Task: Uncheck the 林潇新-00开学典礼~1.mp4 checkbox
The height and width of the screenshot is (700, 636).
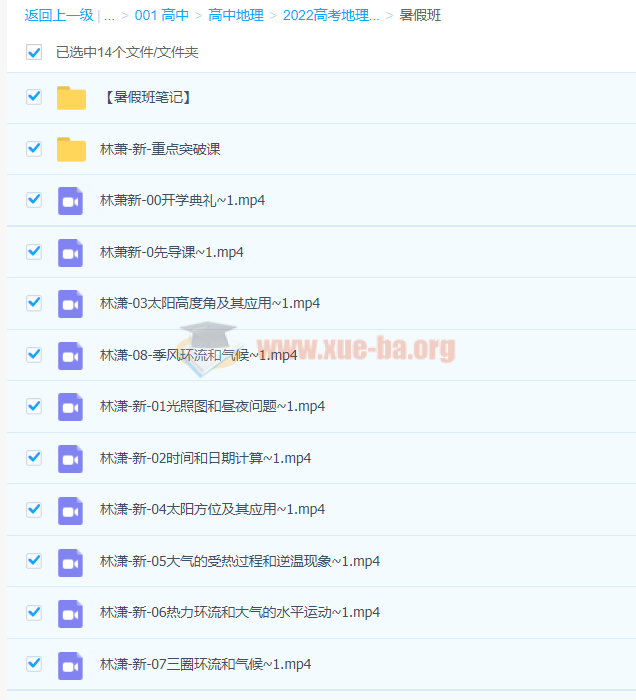Action: [x=34, y=200]
